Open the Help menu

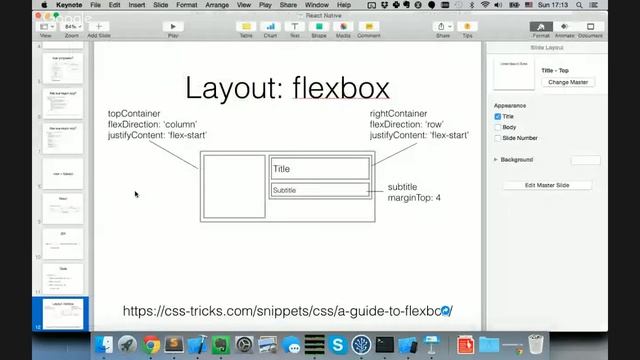pyautogui.click(x=344, y=5)
